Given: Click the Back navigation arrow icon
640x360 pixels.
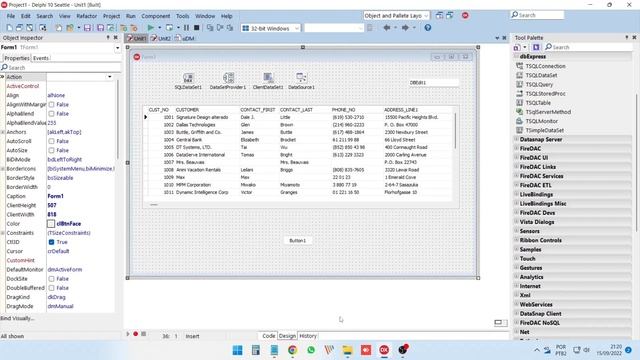Looking at the screenshot, I should tap(387, 28).
